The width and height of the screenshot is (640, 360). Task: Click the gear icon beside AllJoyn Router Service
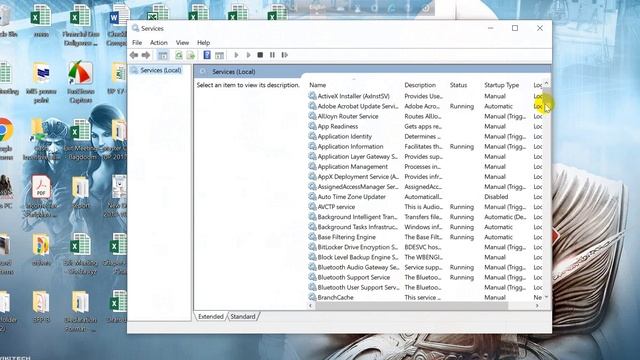point(312,116)
